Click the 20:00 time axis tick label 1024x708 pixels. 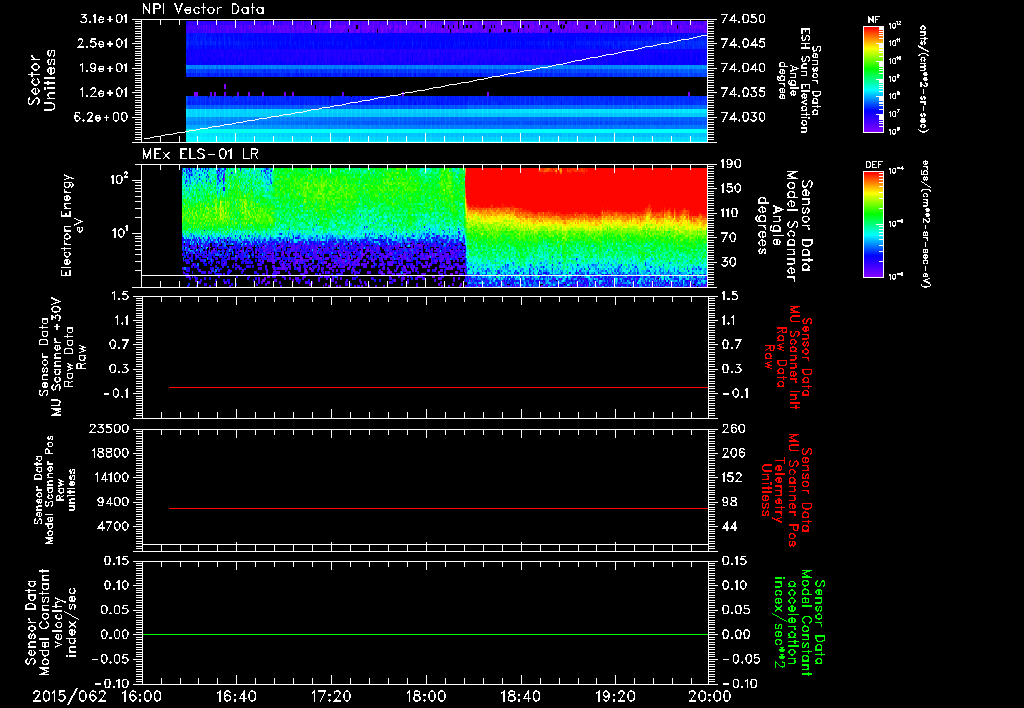[710, 696]
